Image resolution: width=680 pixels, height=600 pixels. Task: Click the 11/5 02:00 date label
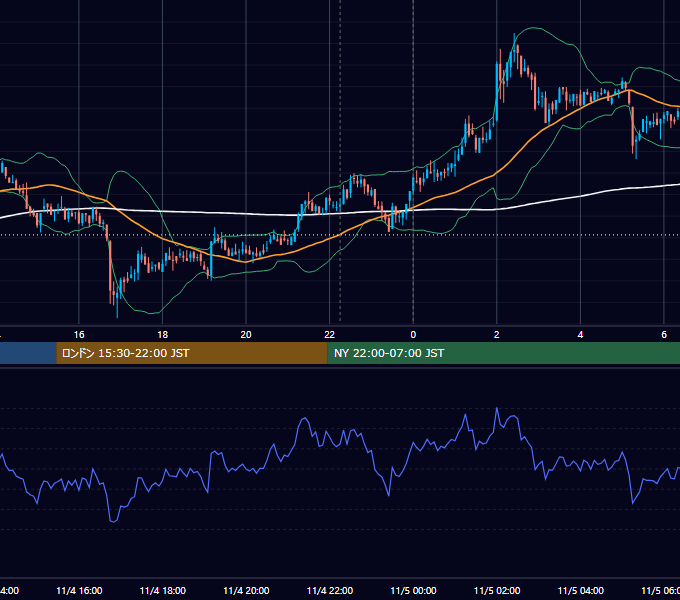[x=497, y=590]
